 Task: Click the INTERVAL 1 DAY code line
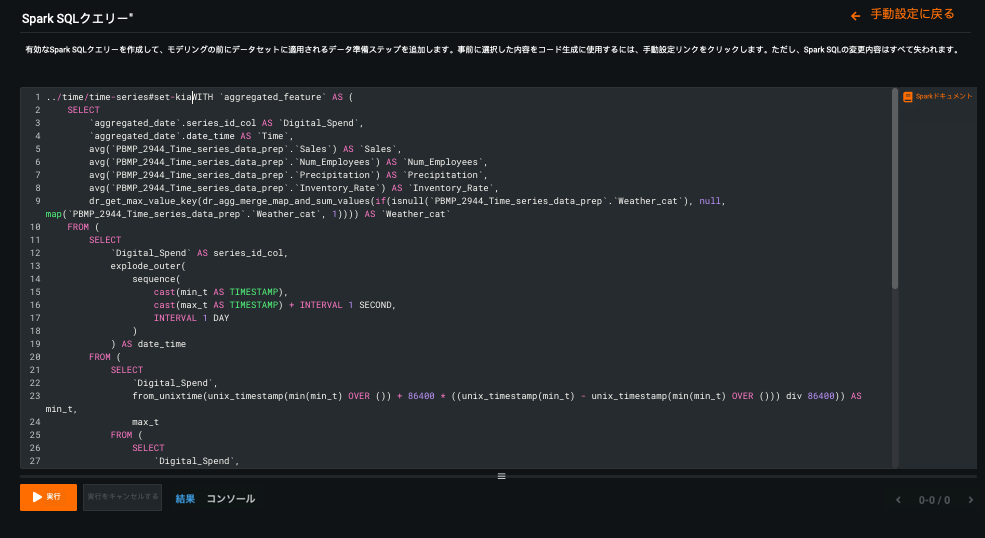(191, 318)
